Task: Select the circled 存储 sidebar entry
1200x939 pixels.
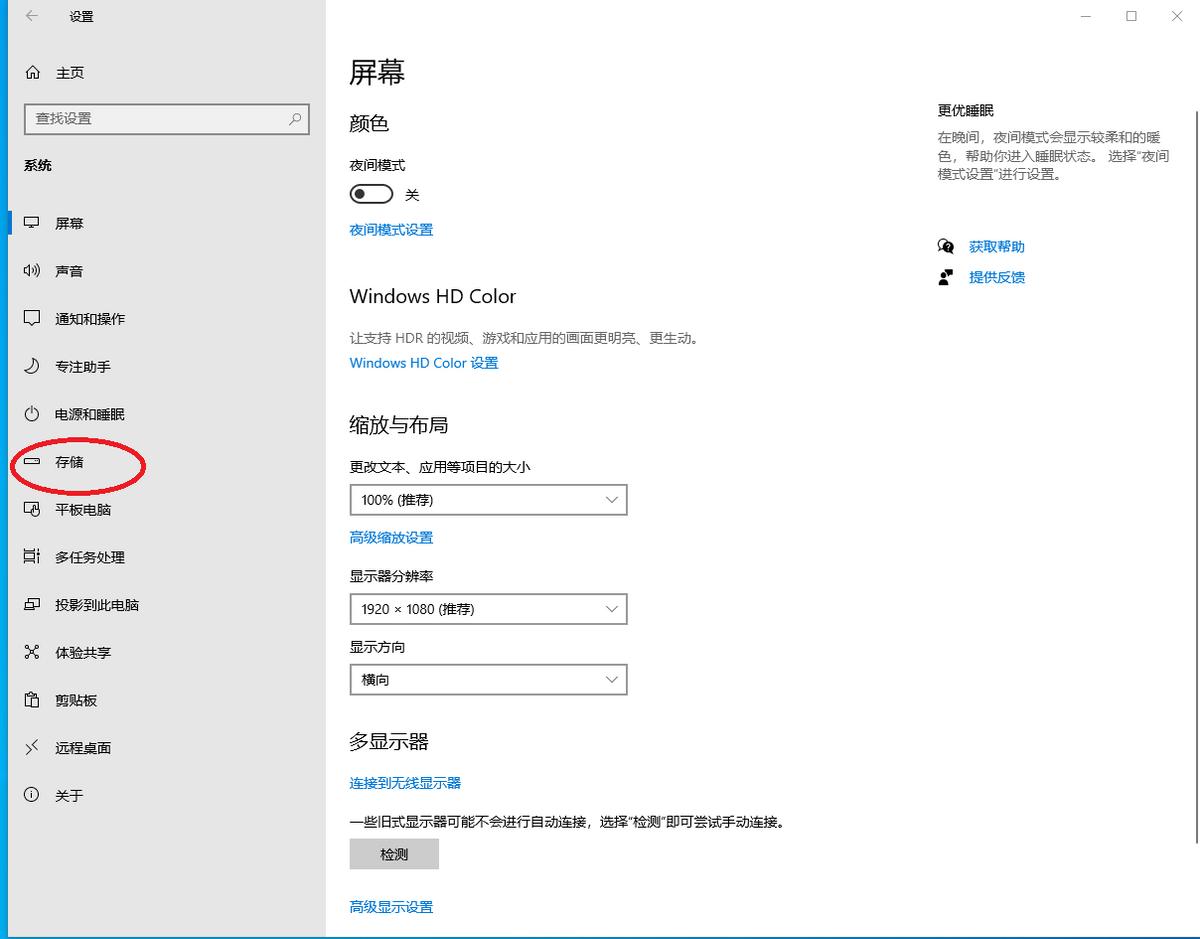Action: tap(70, 462)
